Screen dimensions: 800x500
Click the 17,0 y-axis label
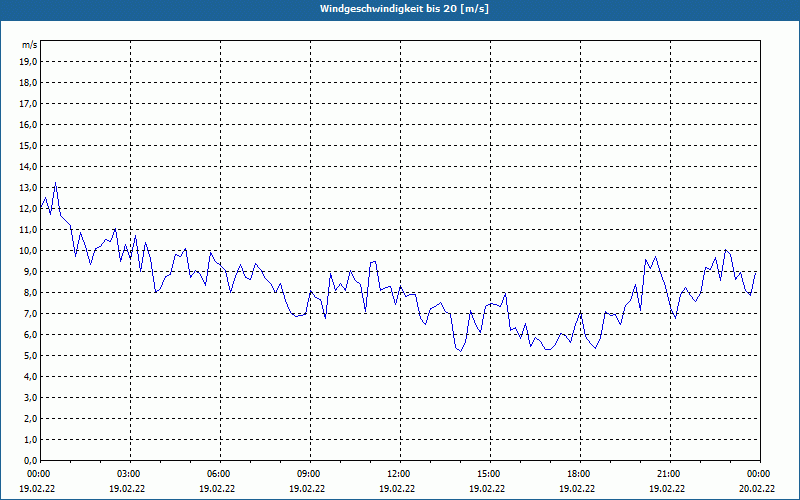[x=29, y=104]
